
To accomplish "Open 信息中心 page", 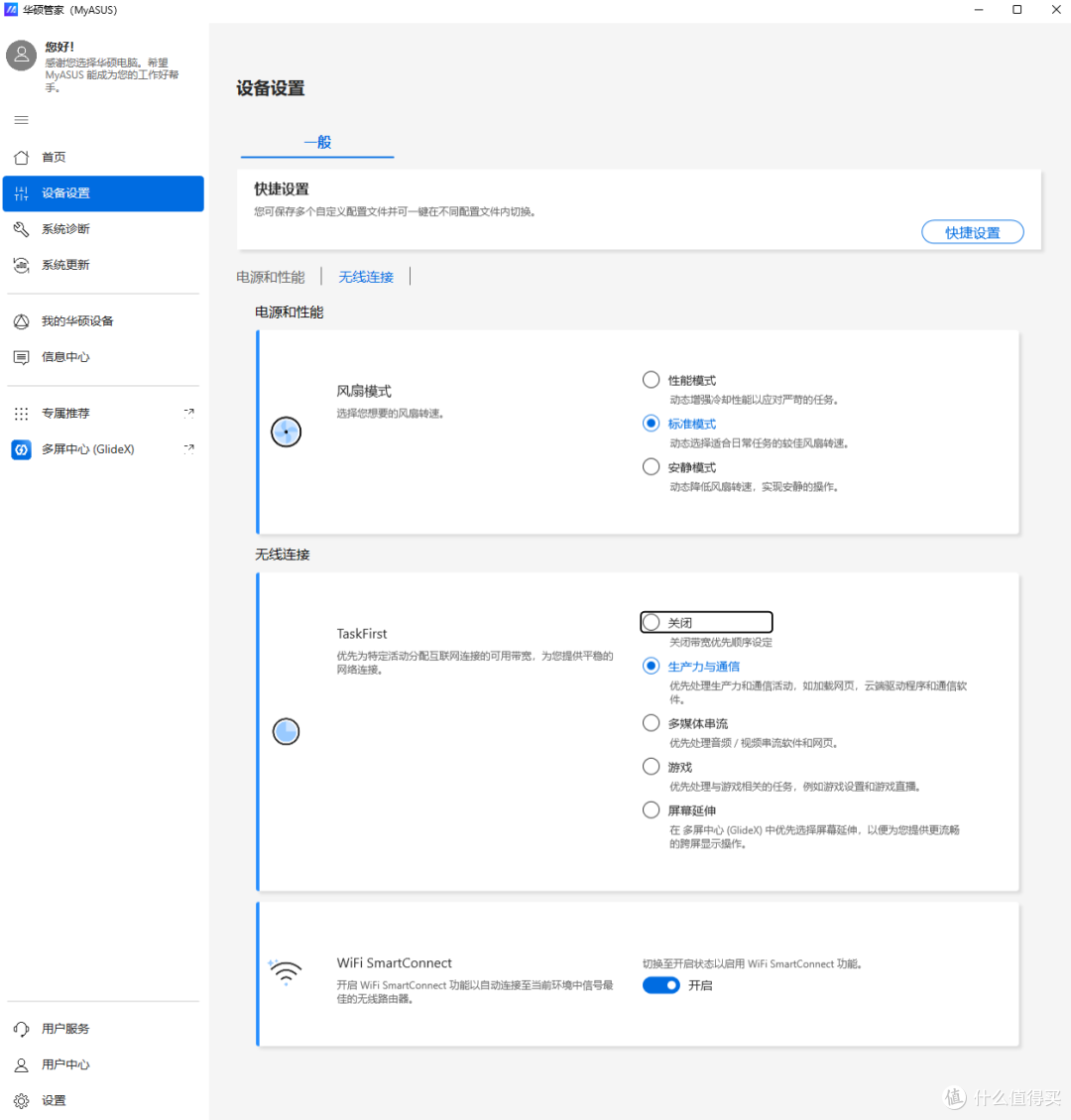I will [103, 357].
